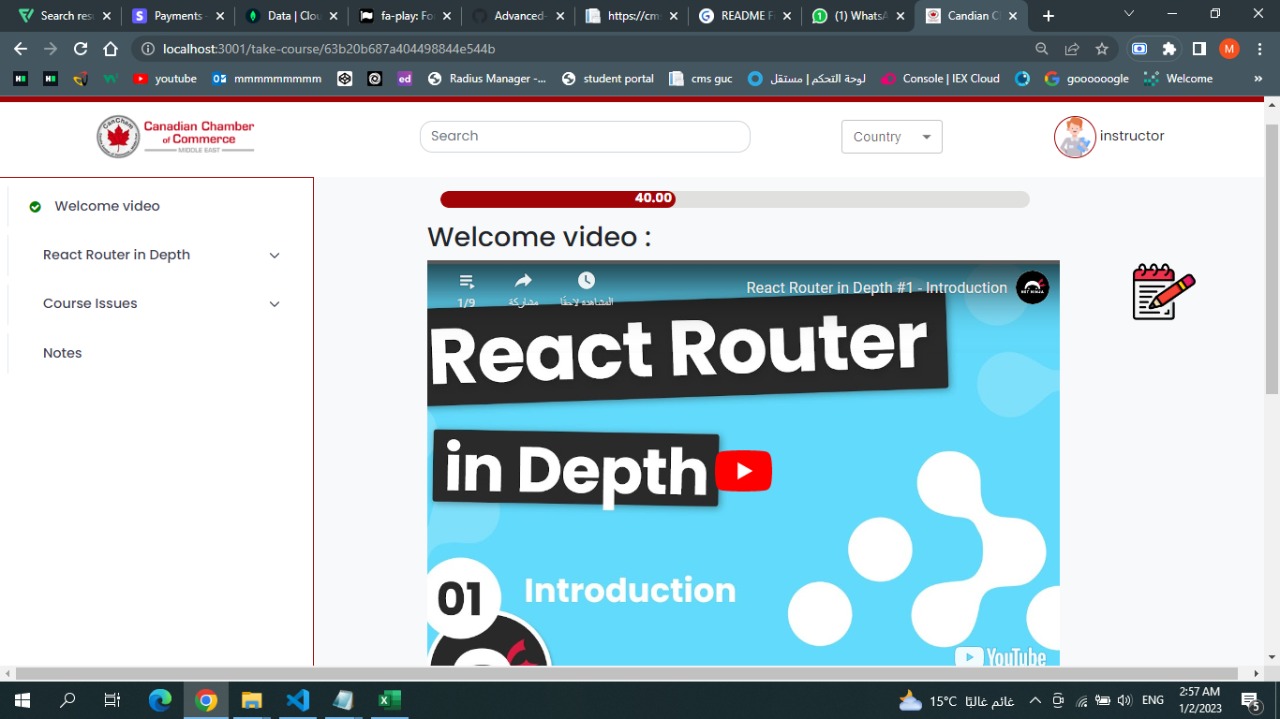Viewport: 1280px width, 719px height.
Task: Click inside the Search input field
Action: tap(585, 137)
